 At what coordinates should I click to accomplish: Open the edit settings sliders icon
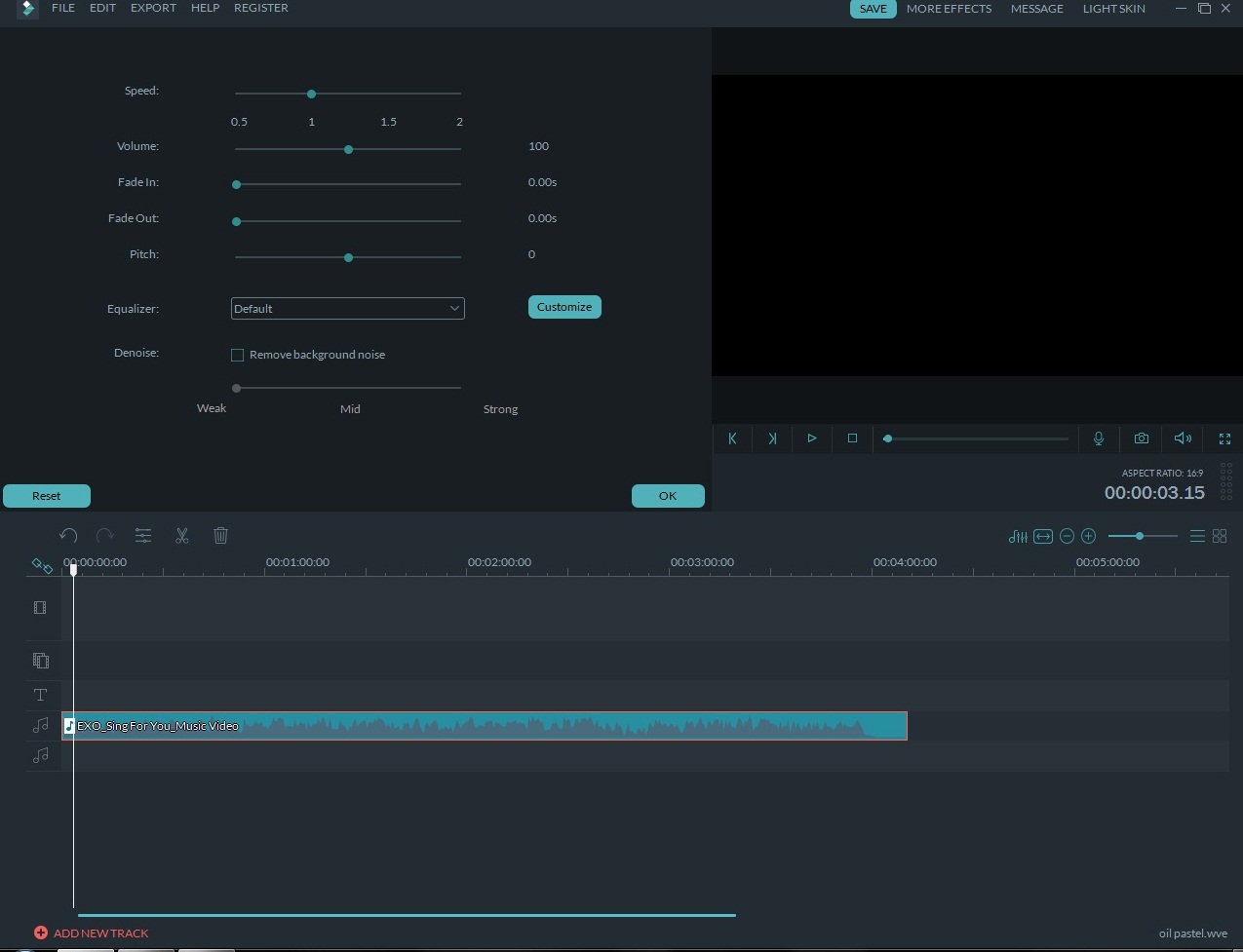[x=143, y=536]
